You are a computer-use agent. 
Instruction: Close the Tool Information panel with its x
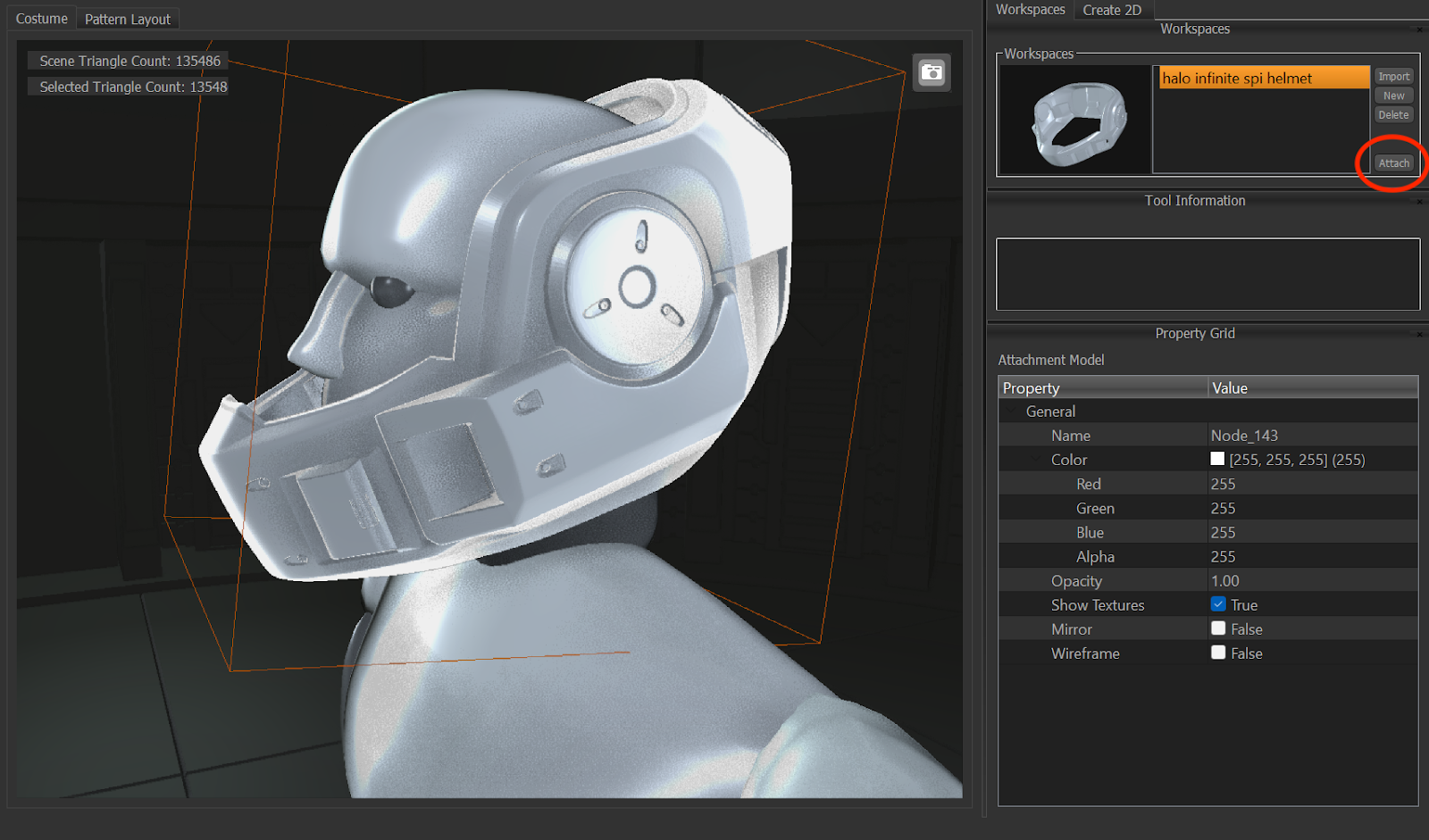(1419, 202)
